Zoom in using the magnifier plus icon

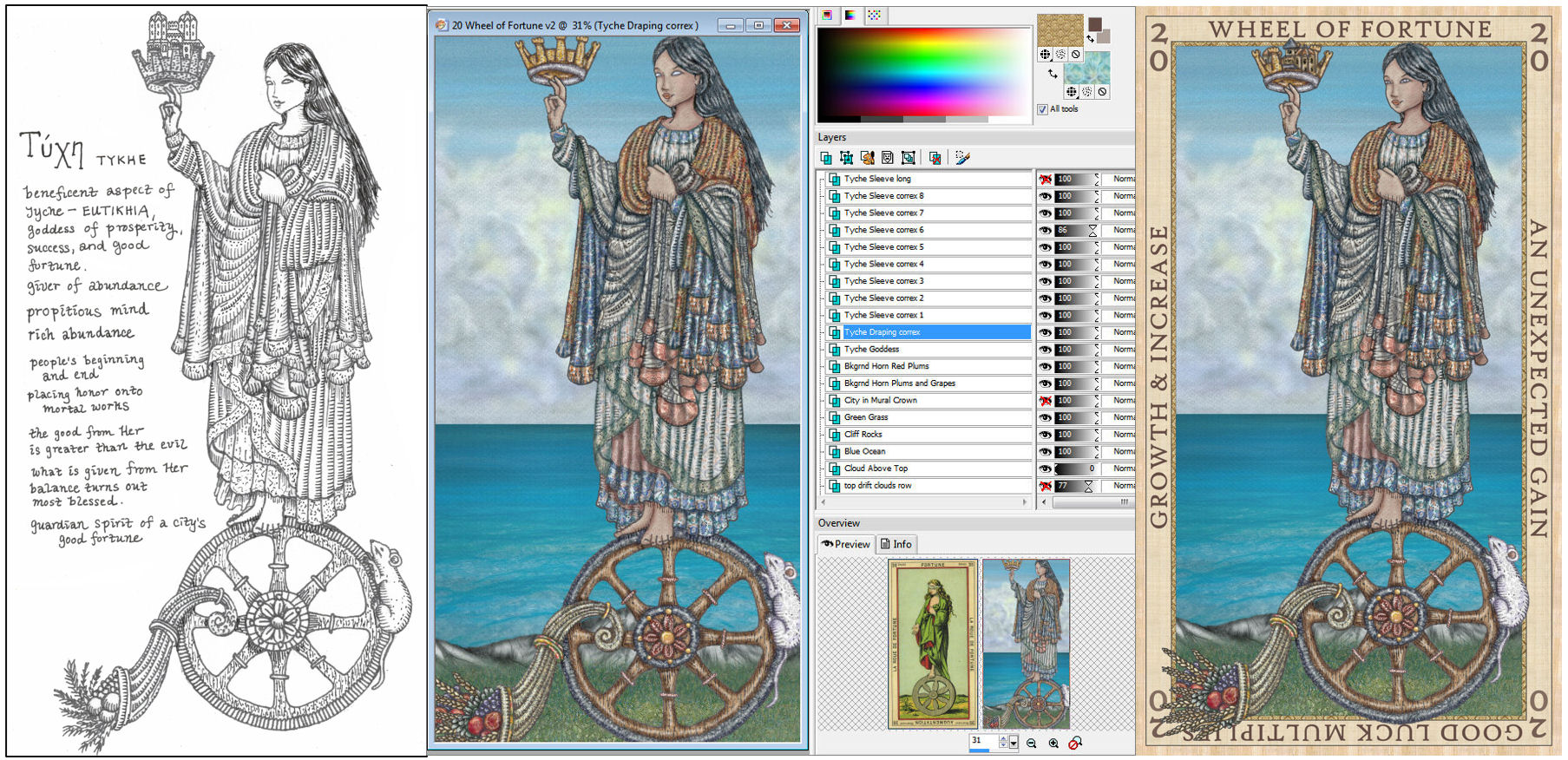[x=1053, y=744]
